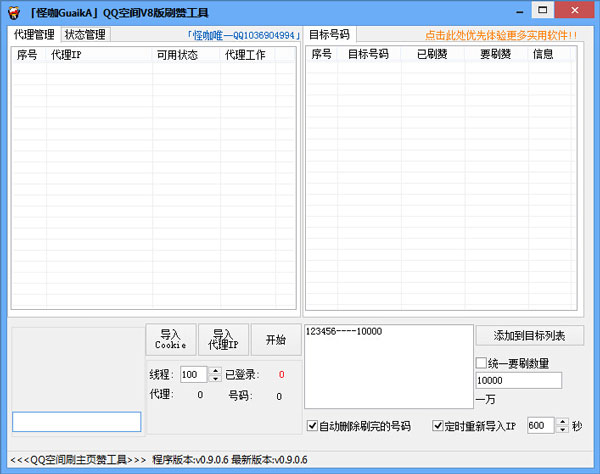Click the target text area with 123456----10000
Image resolution: width=600 pixels, height=474 pixels.
pyautogui.click(x=389, y=366)
